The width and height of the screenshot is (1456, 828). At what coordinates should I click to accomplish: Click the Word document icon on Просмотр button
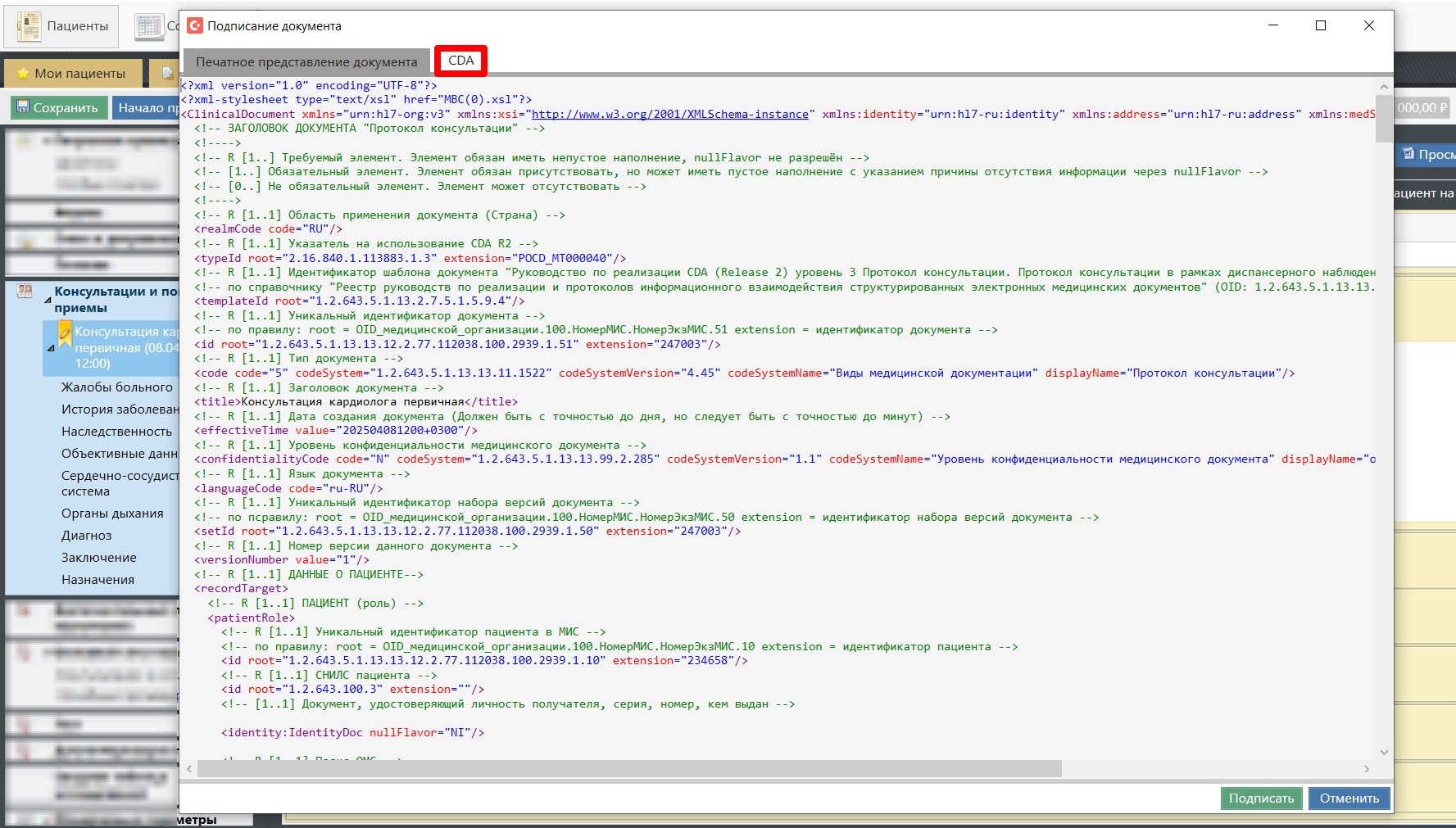(1408, 154)
